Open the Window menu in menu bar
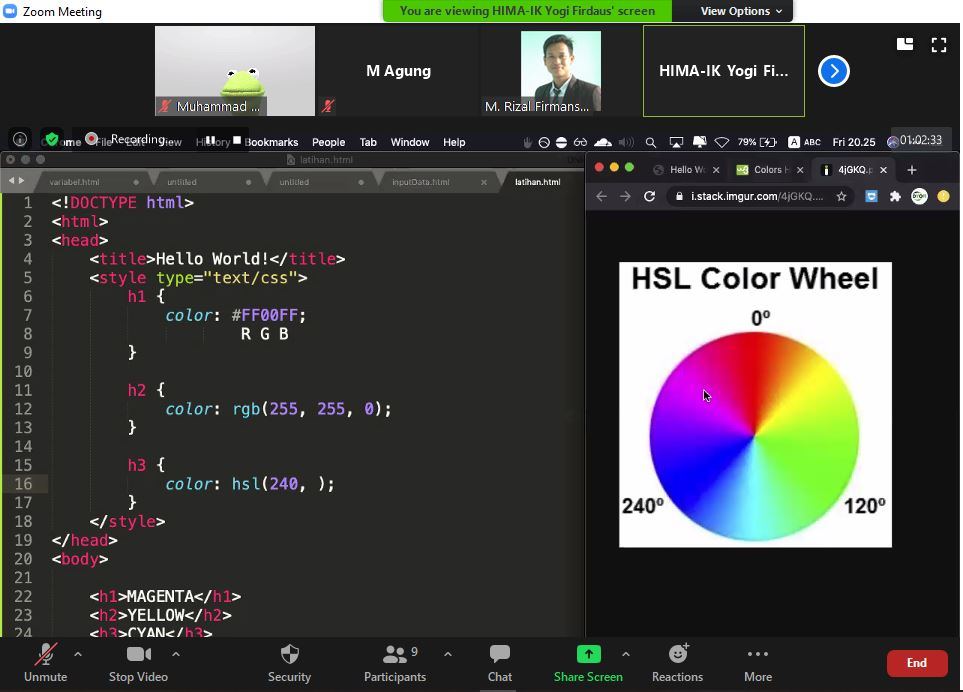This screenshot has height=692, width=963. (x=410, y=142)
